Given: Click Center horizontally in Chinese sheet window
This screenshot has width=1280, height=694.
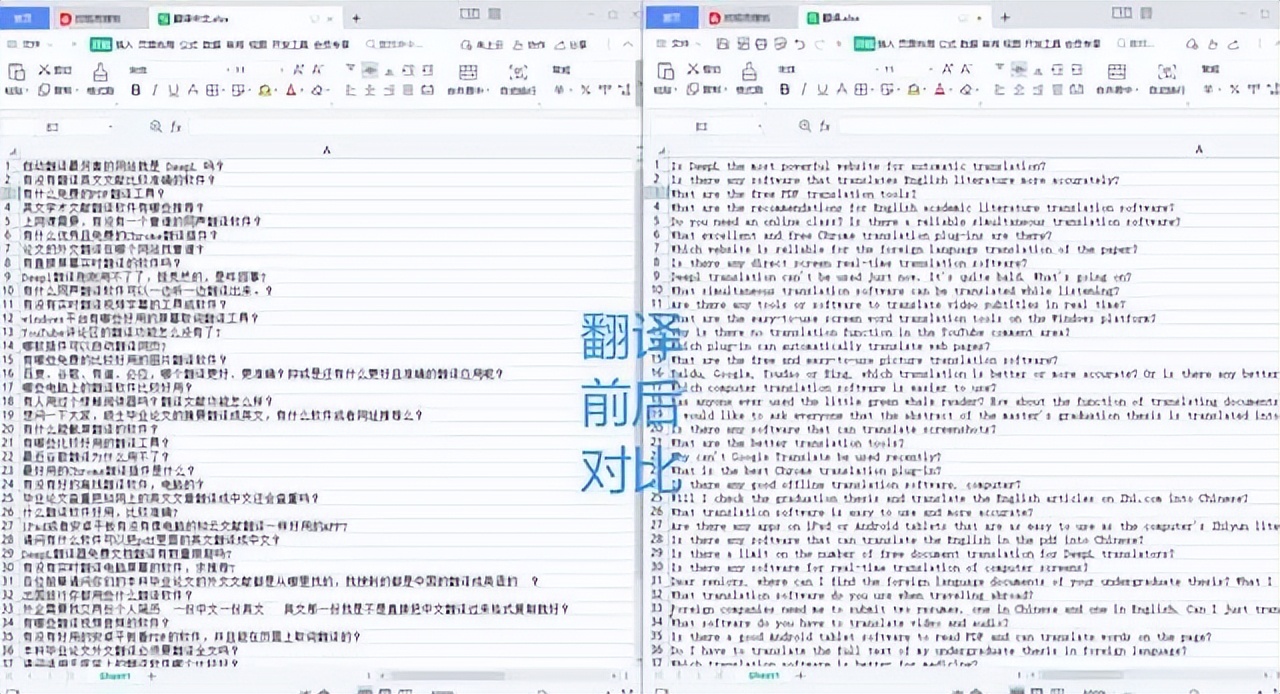Looking at the screenshot, I should 370,90.
